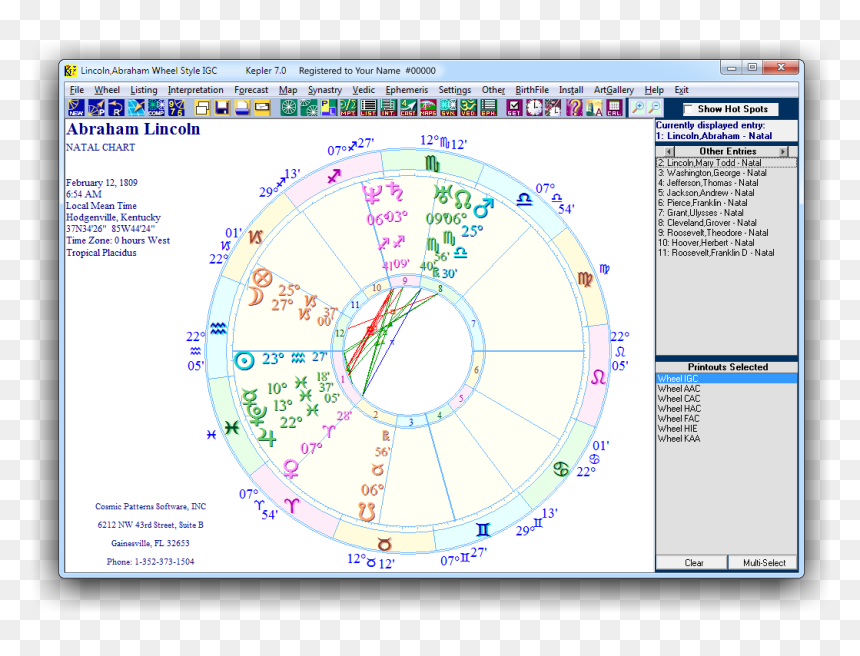The image size is (860, 656).
Task: Click the COMP composite chart toolbar icon
Action: coord(156,108)
